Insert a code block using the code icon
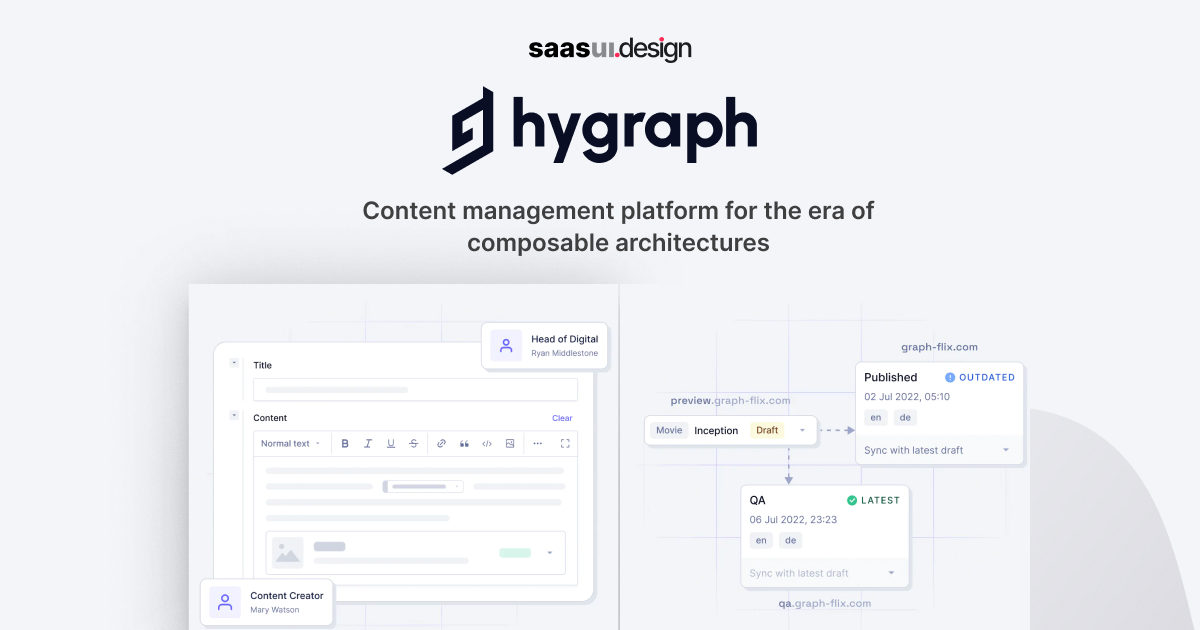The width and height of the screenshot is (1200, 630). coord(487,443)
